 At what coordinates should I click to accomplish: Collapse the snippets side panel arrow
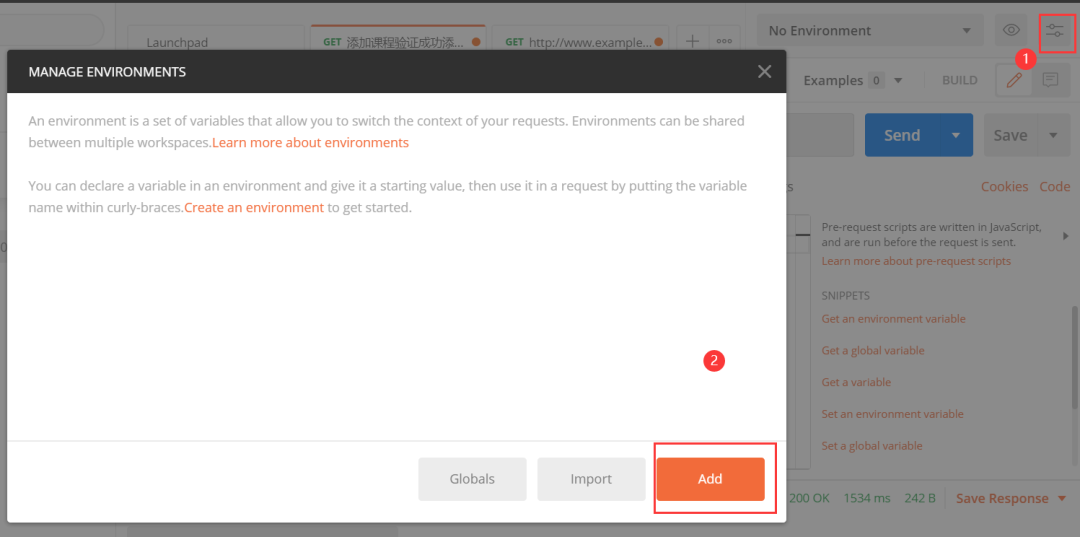1066,235
